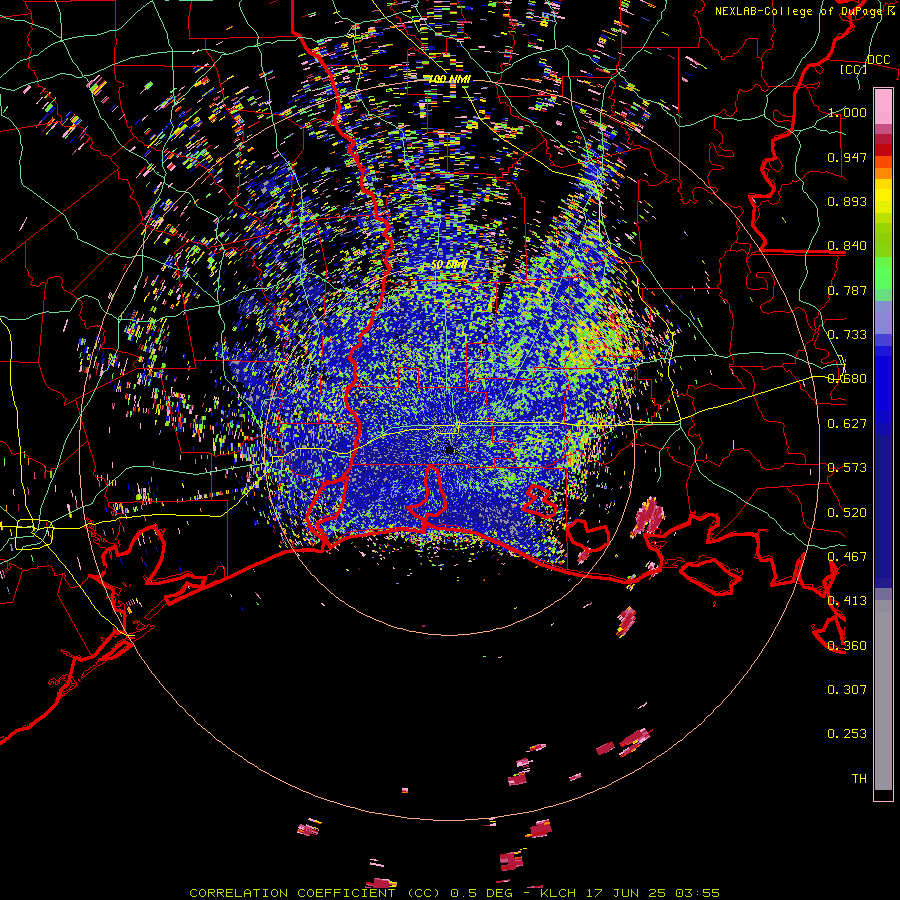Click the 0.947 scale value
900x900 pixels.
847,157
